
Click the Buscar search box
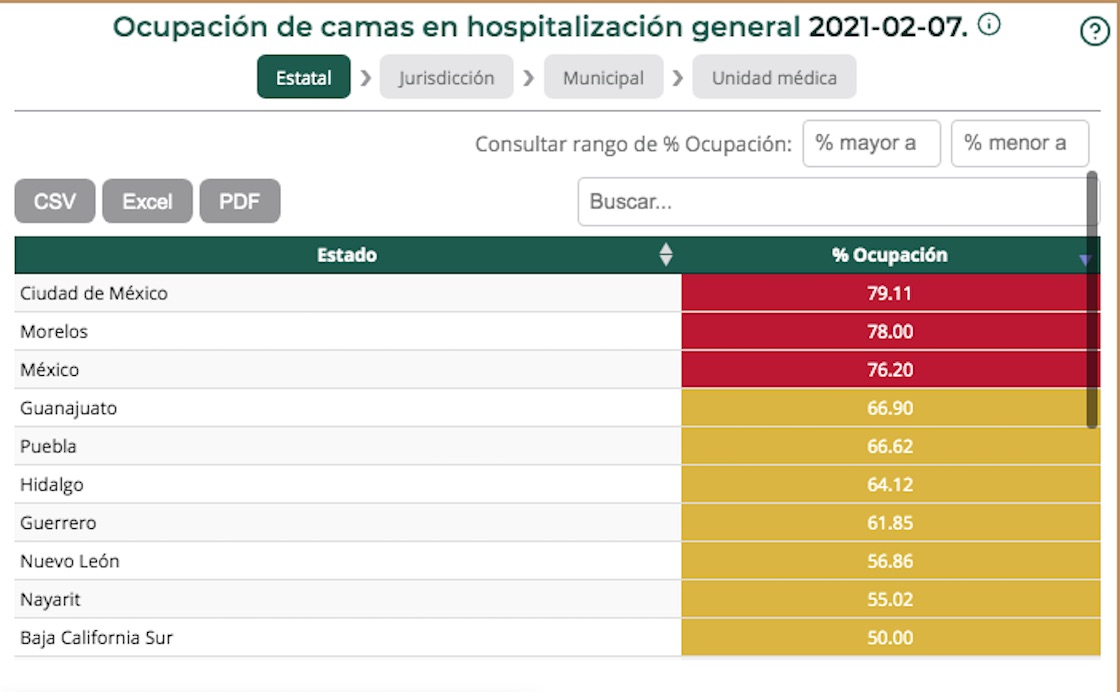click(830, 202)
